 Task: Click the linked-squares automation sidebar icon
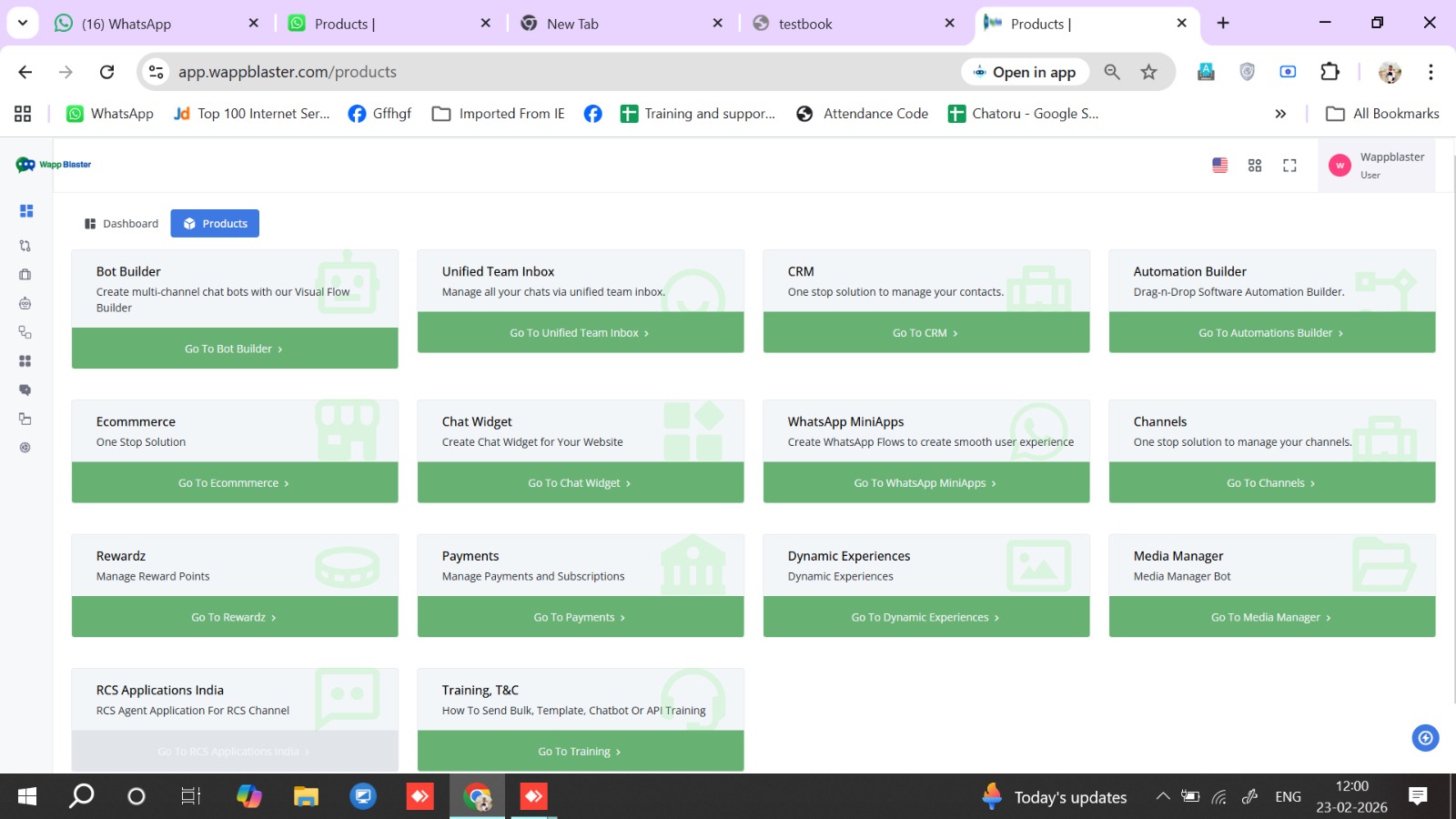click(x=25, y=332)
